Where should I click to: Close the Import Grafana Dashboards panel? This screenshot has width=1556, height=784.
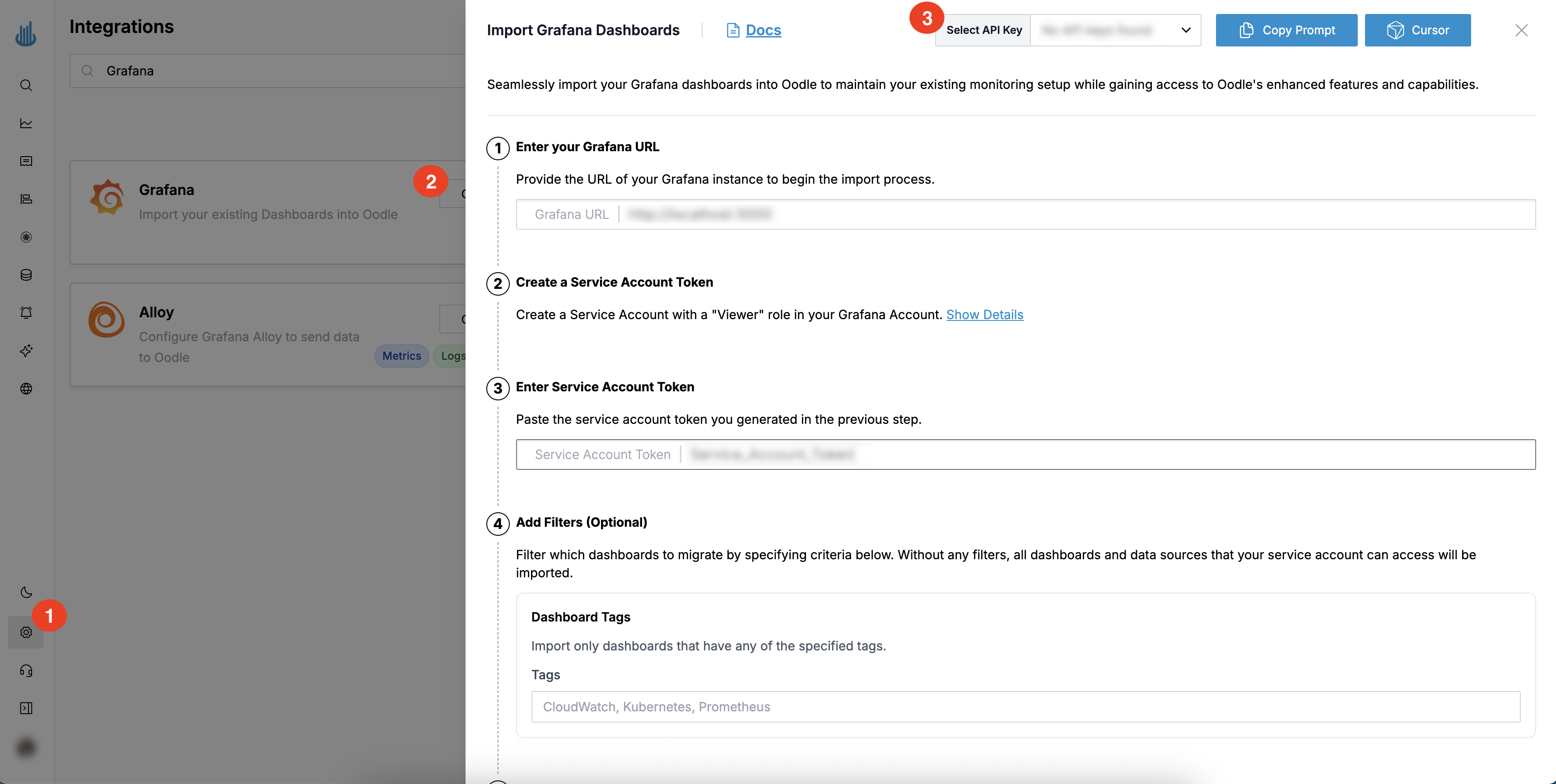(1521, 30)
